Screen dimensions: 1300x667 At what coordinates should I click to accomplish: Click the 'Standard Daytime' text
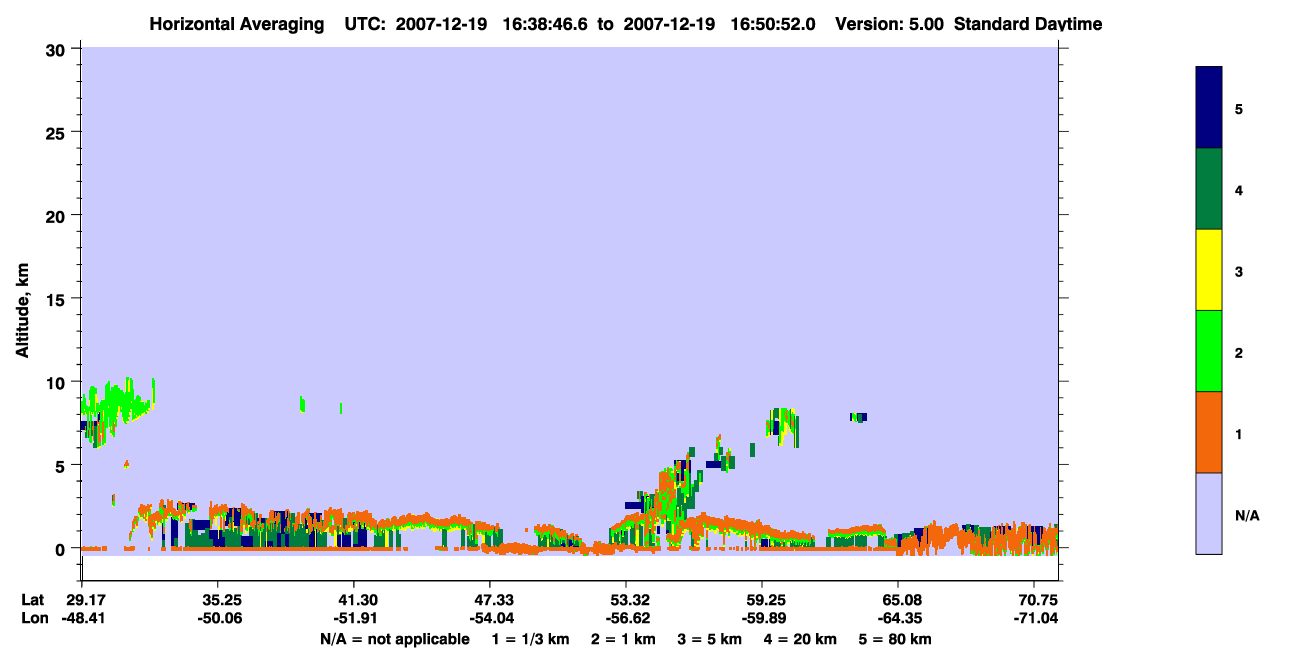point(1029,24)
